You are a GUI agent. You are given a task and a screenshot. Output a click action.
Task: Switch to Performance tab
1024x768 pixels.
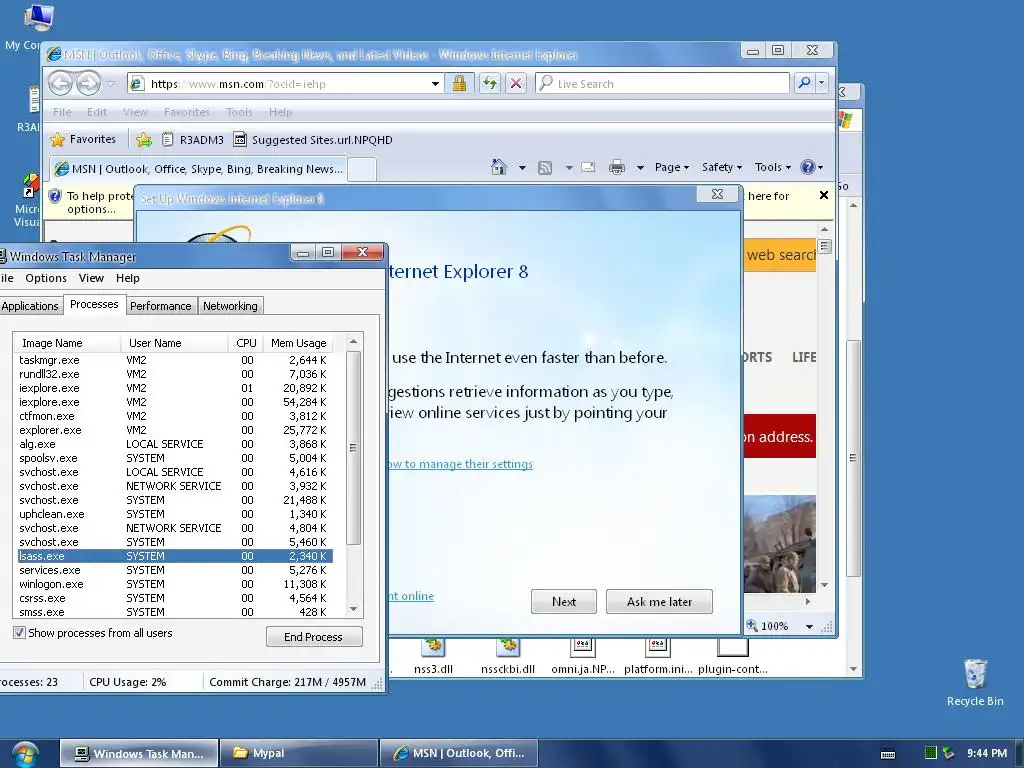pos(161,306)
